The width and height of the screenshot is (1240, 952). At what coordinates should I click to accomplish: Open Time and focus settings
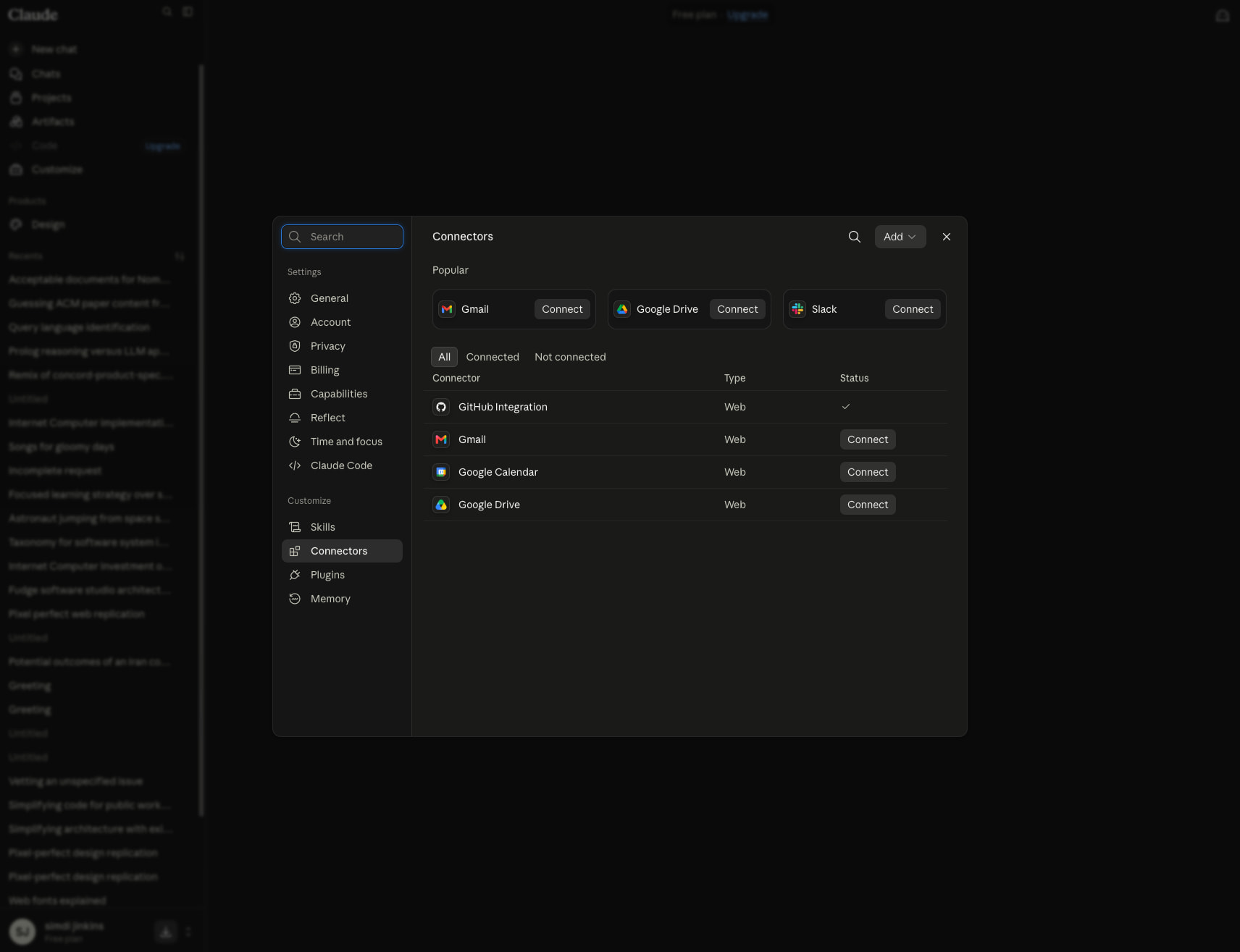[342, 442]
